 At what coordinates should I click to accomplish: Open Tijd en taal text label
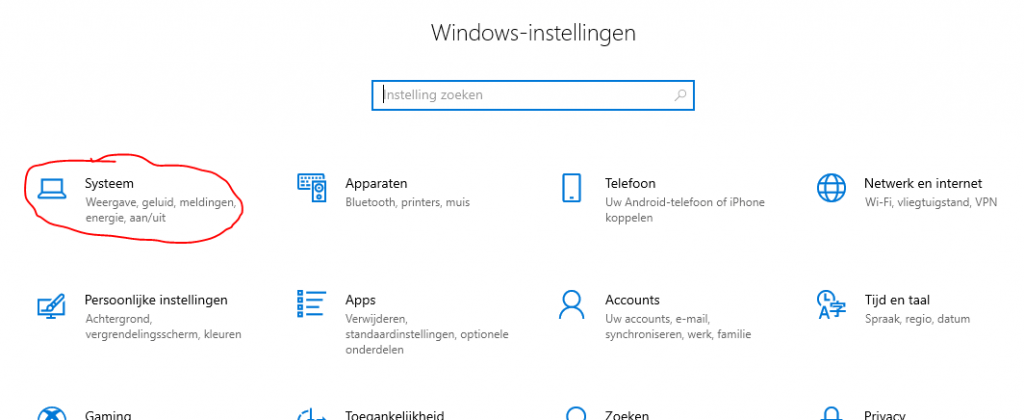pyautogui.click(x=897, y=300)
